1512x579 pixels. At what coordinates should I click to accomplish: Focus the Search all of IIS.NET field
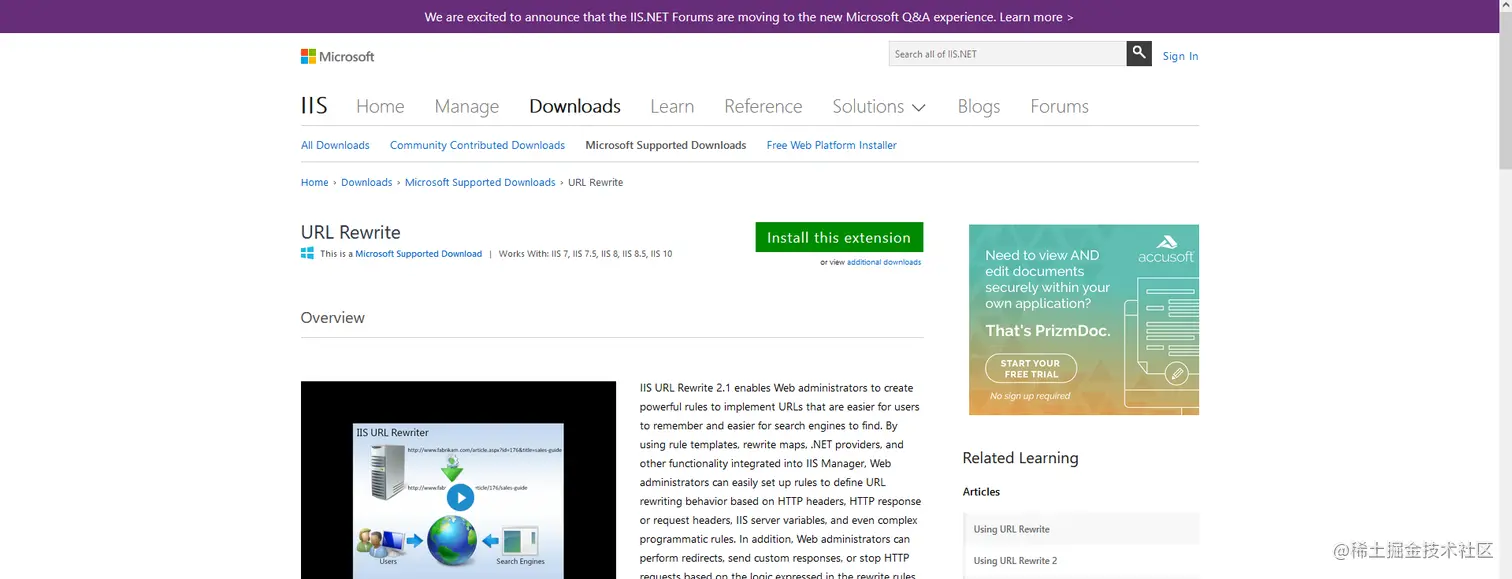[x=1007, y=54]
